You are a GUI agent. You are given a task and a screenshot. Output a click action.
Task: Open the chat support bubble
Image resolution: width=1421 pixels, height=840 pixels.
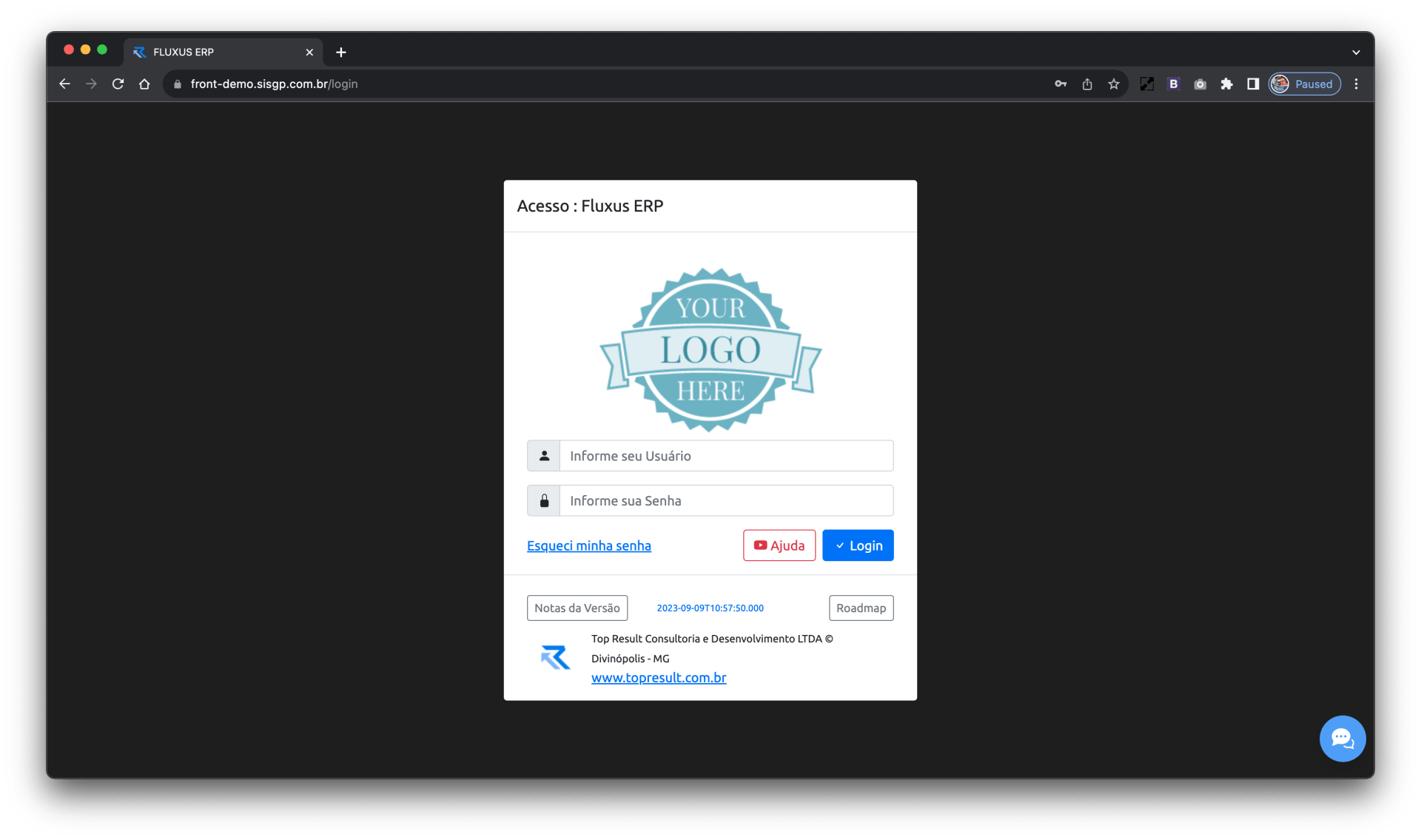tap(1342, 738)
